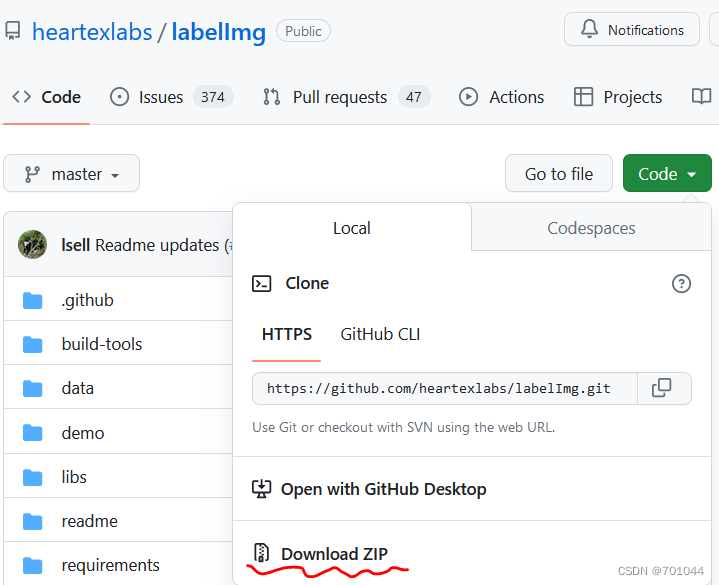The height and width of the screenshot is (585, 719).
Task: Open the Pull requests tab
Action: [x=346, y=97]
